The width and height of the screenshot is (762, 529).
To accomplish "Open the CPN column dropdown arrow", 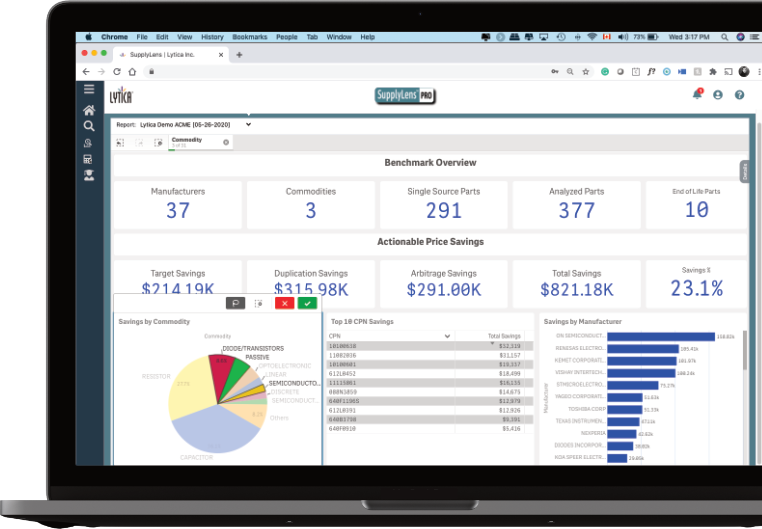I will (x=447, y=336).
